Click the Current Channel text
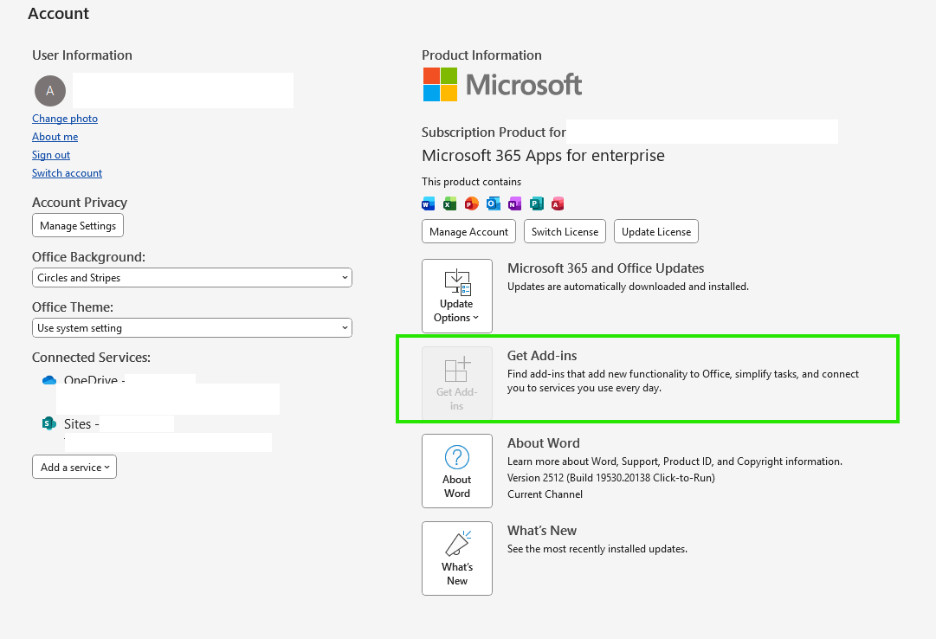The image size is (936, 639). 545,494
